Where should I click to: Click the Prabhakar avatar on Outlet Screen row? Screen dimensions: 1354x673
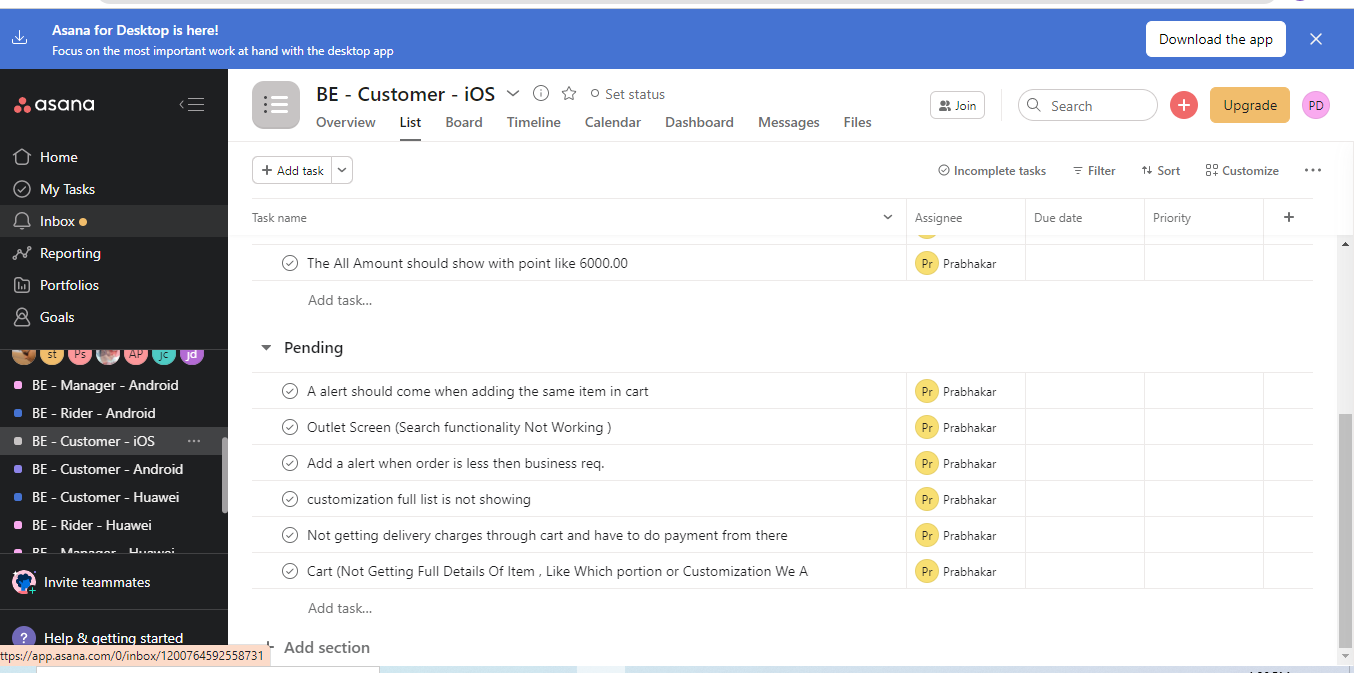click(927, 427)
